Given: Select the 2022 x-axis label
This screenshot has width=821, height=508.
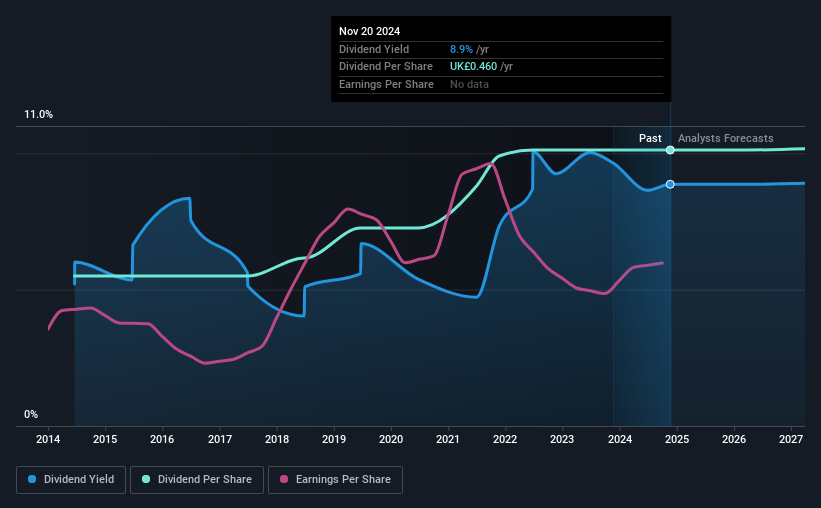Looking at the screenshot, I should pyautogui.click(x=505, y=439).
